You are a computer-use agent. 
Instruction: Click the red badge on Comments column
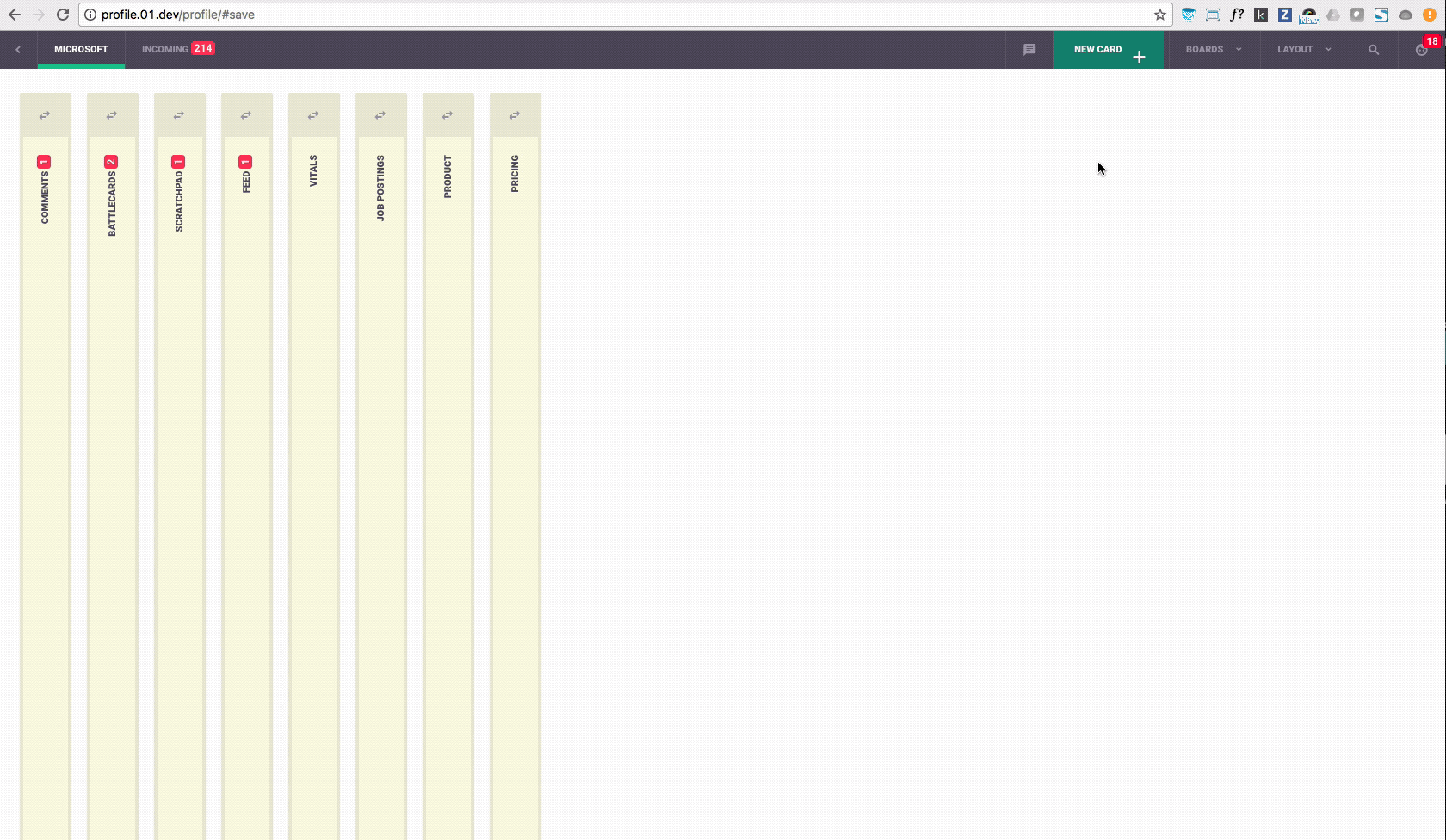pos(44,162)
